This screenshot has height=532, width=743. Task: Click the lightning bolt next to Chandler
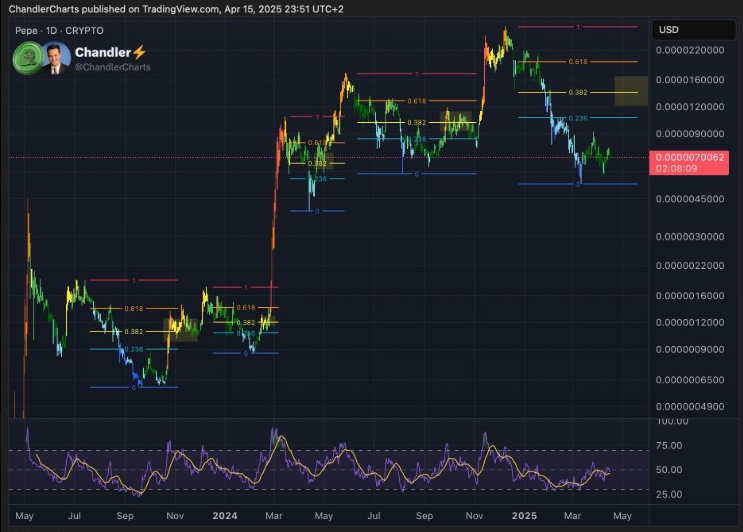(x=139, y=52)
